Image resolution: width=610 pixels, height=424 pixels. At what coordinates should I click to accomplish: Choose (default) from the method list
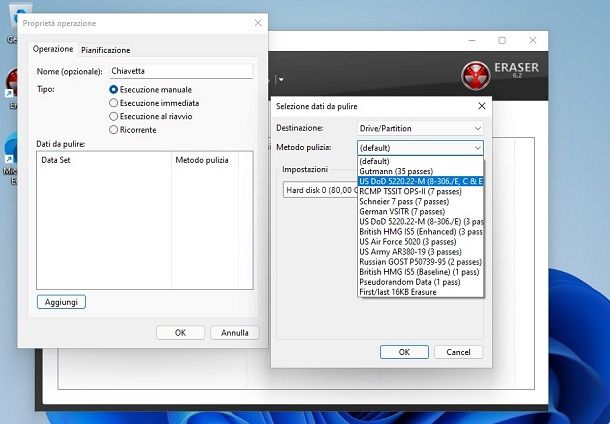(x=420, y=161)
